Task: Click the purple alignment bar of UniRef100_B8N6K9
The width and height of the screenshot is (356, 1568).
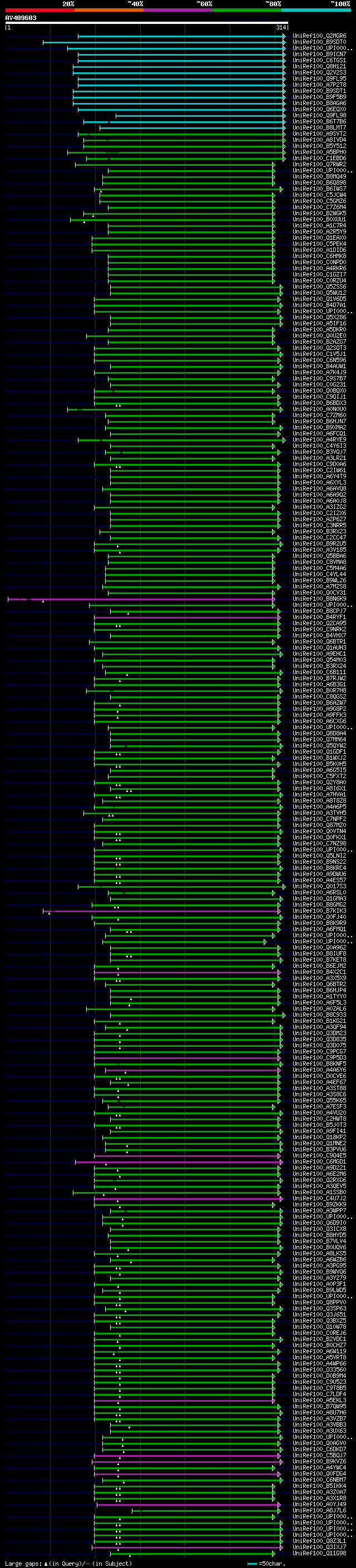Action: (x=141, y=600)
